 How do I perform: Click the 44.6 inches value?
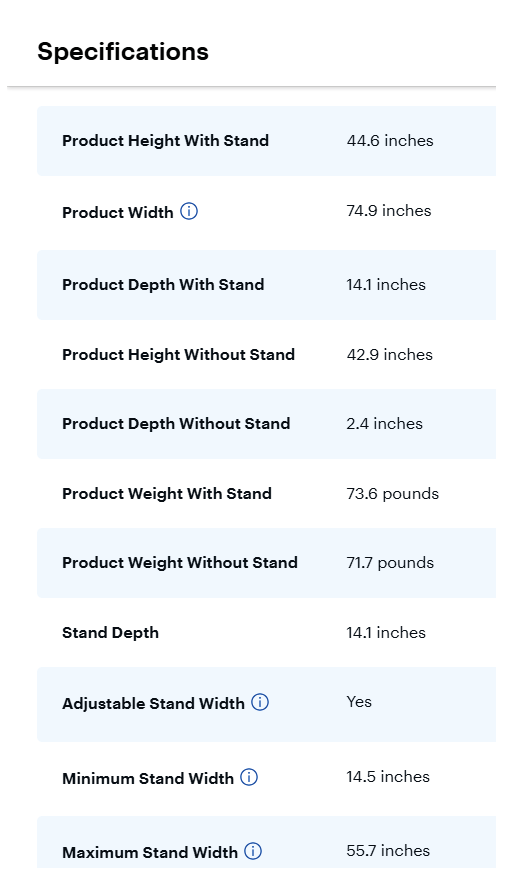point(390,140)
